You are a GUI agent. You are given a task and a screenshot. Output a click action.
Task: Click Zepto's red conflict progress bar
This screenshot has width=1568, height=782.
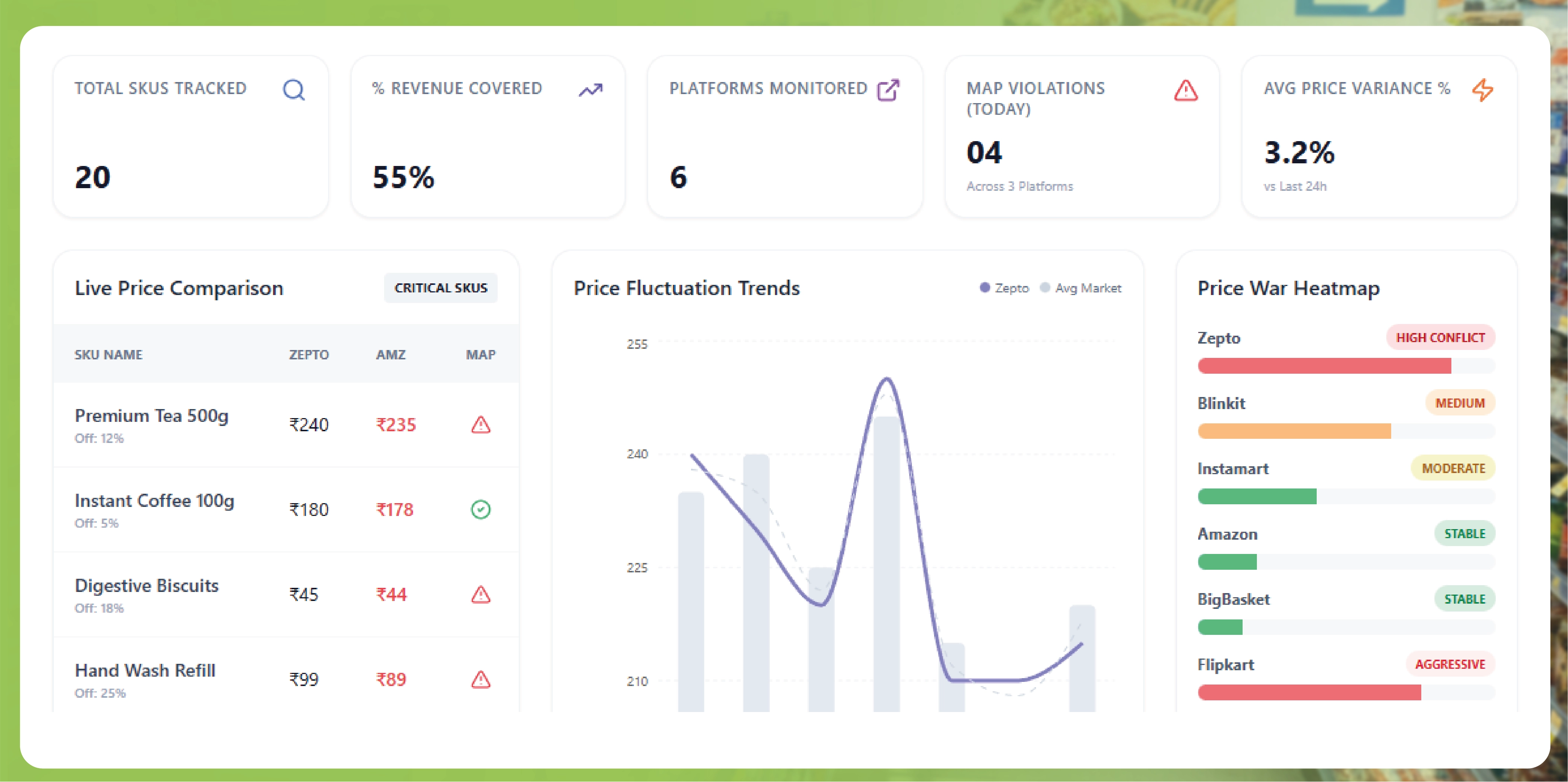point(1323,366)
